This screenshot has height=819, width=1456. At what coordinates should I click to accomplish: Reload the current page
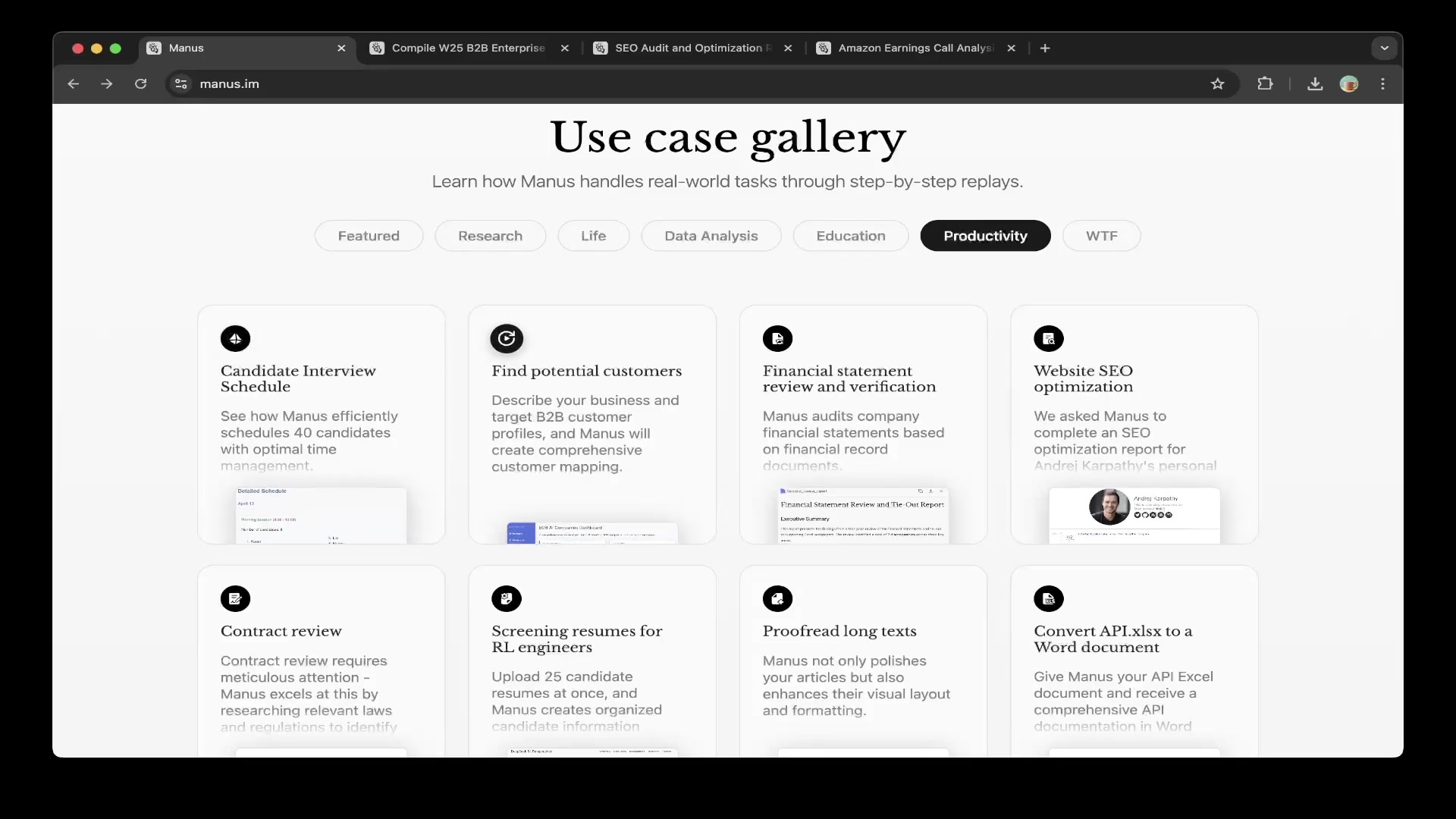[x=141, y=83]
